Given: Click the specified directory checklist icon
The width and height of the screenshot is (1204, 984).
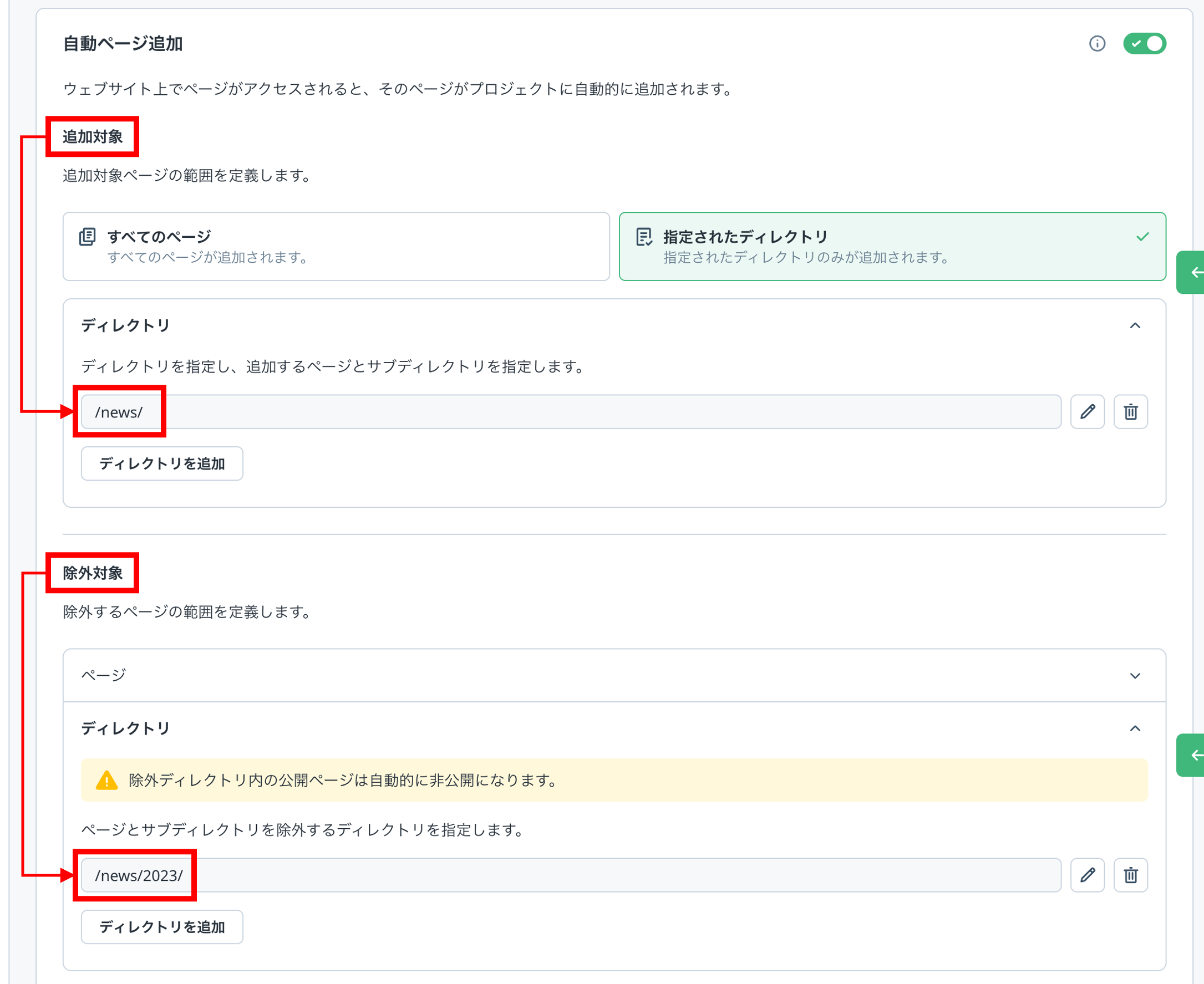Looking at the screenshot, I should click(x=644, y=237).
